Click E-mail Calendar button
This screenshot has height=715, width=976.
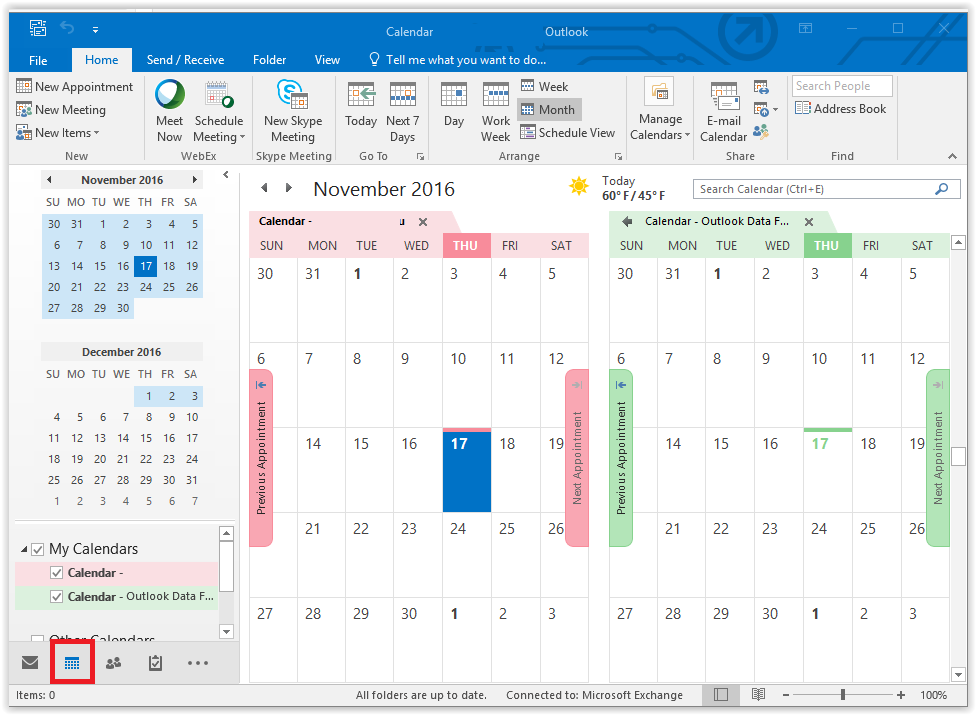[723, 111]
